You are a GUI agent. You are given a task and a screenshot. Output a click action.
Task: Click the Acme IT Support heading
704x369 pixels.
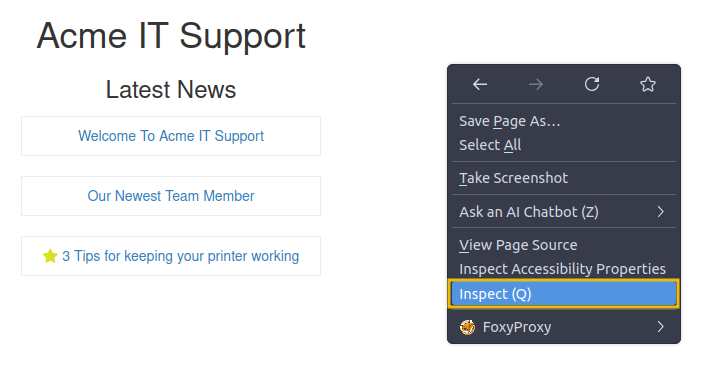[171, 36]
